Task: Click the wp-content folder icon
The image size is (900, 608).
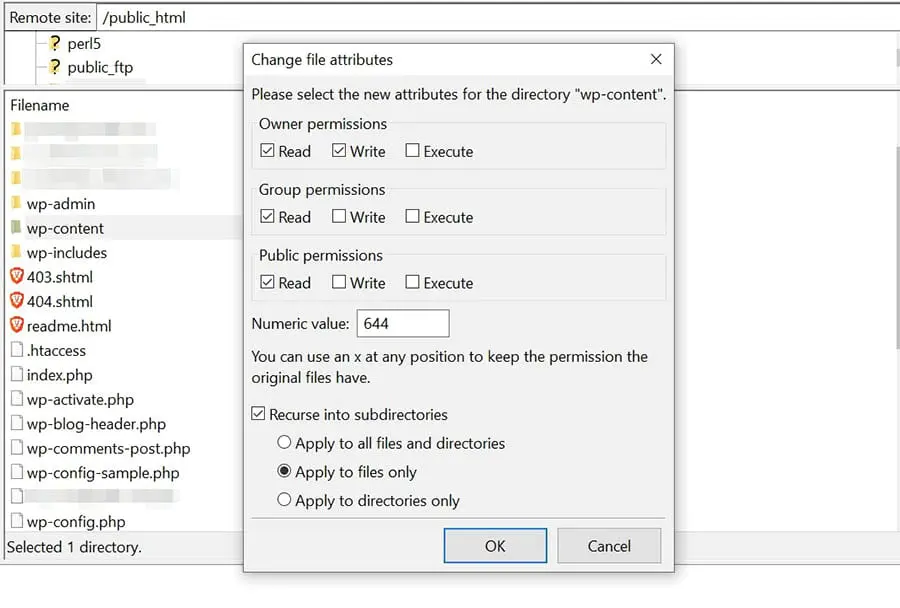Action: (x=16, y=229)
